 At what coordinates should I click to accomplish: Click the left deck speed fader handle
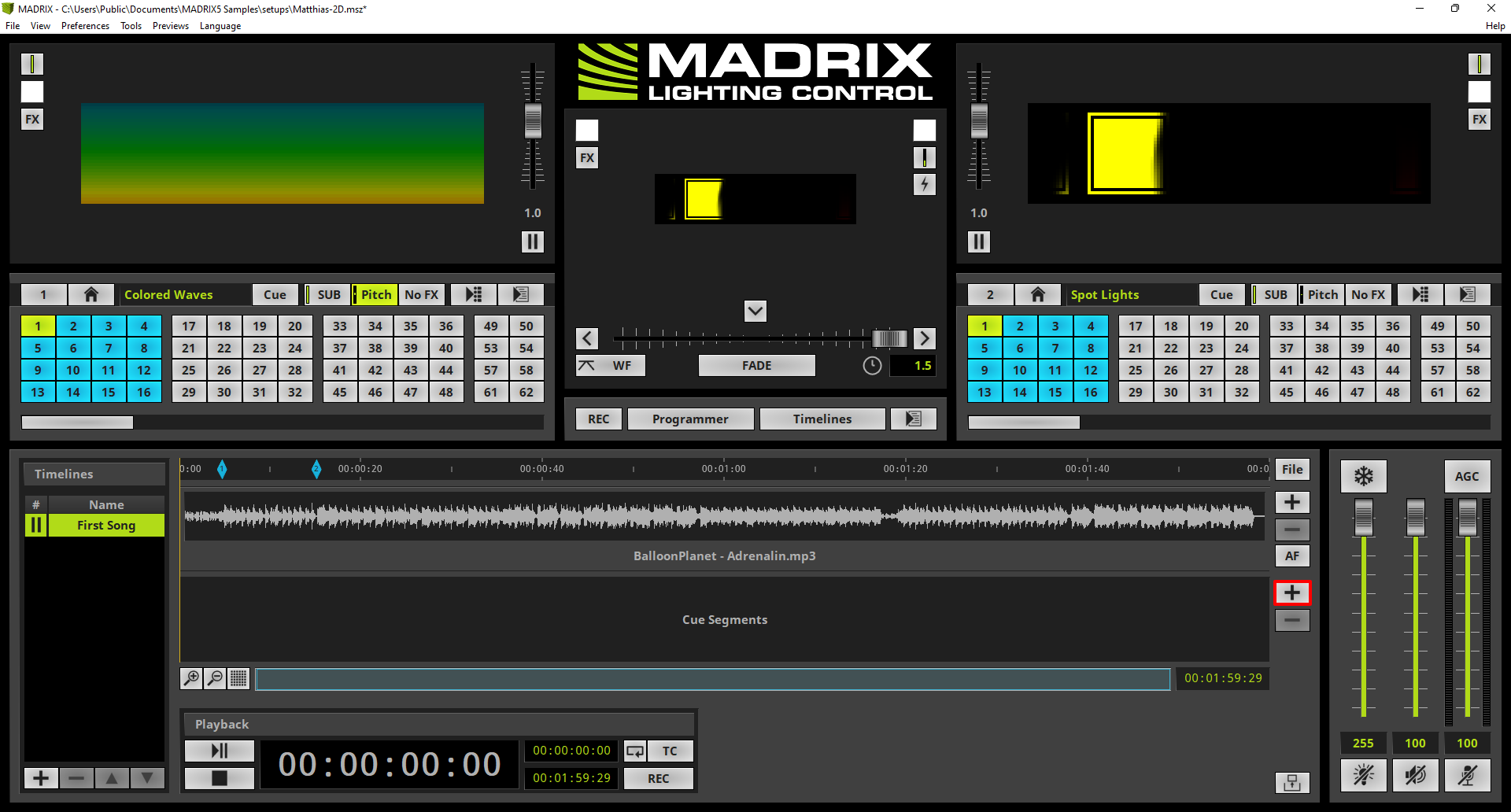tap(533, 120)
